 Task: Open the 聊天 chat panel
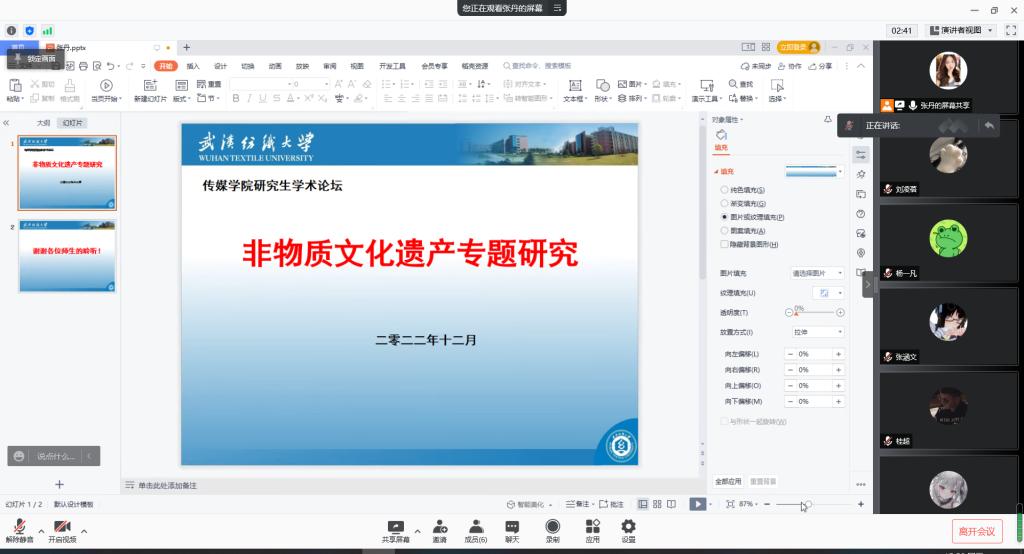(x=512, y=526)
